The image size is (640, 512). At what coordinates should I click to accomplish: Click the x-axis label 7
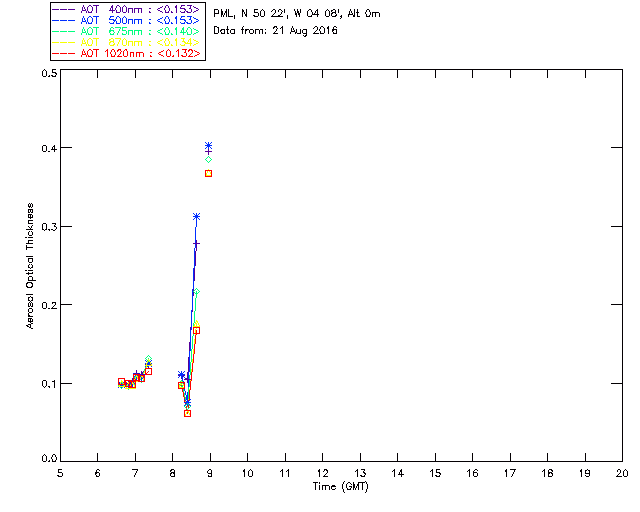[135, 473]
